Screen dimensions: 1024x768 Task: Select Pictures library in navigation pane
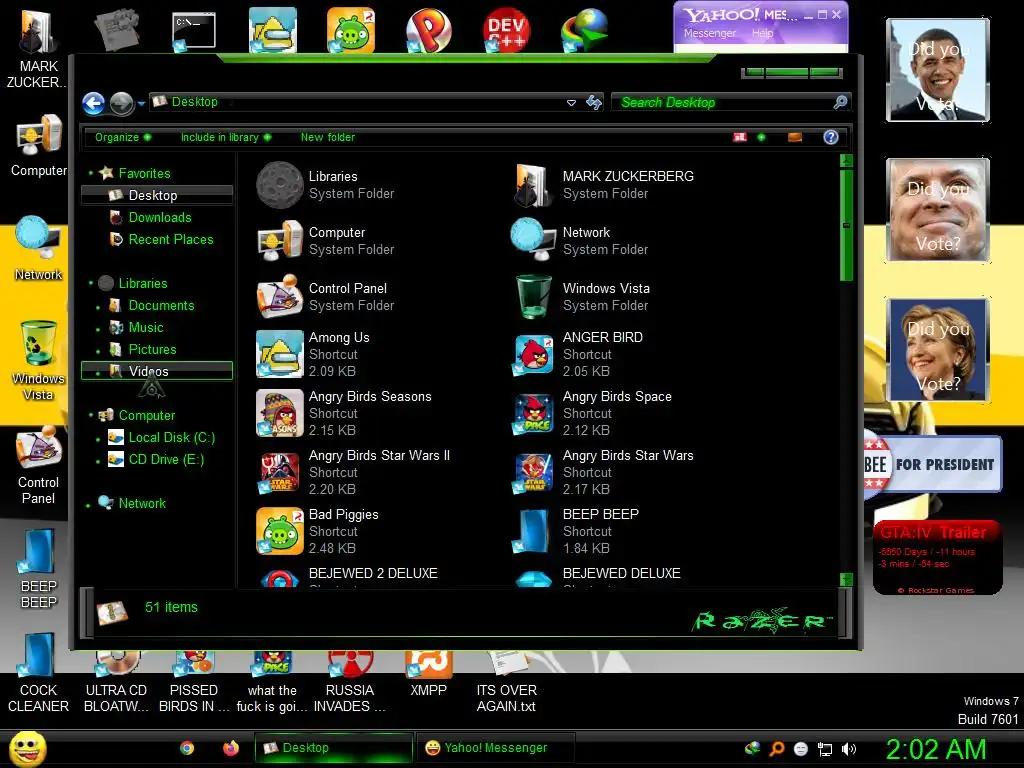click(152, 349)
